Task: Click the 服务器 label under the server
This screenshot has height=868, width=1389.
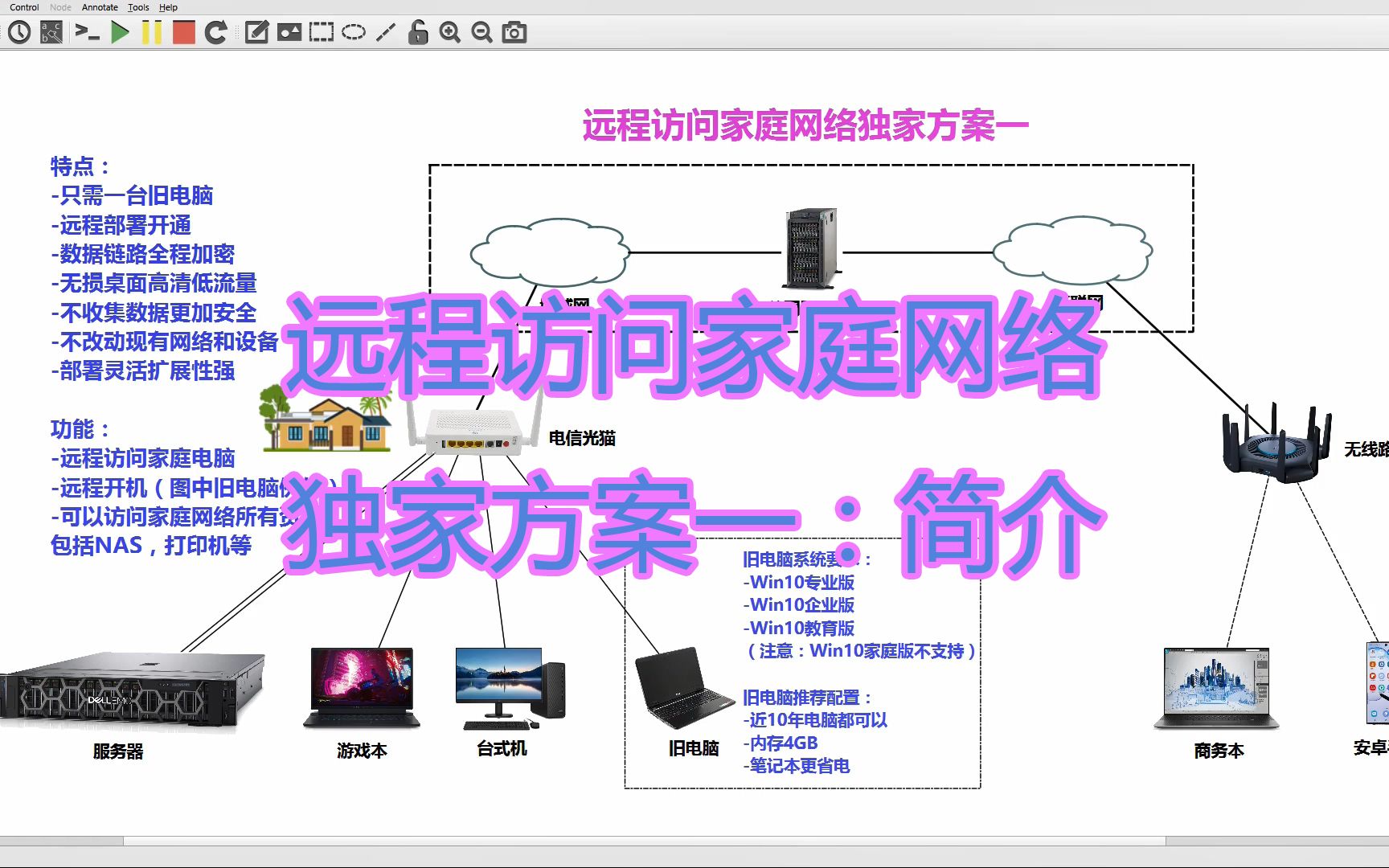Action: tap(118, 751)
